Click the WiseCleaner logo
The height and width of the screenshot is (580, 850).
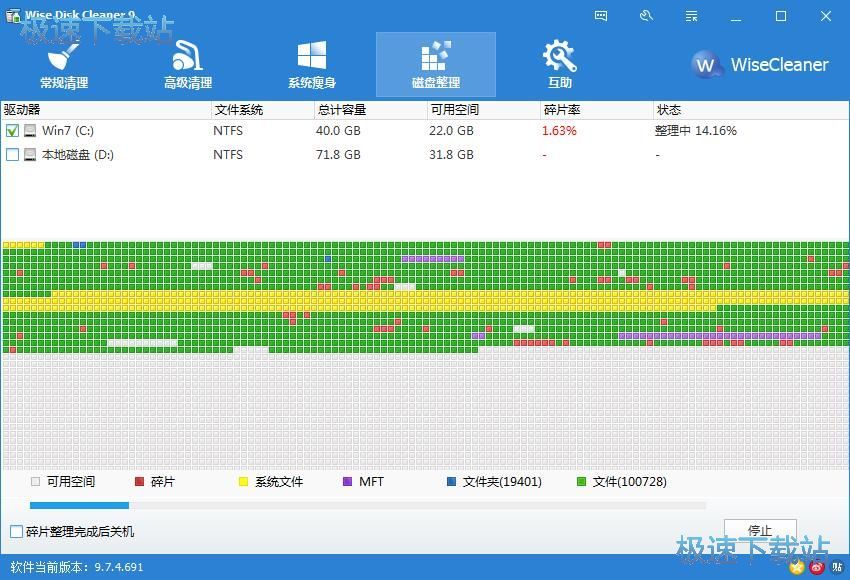(761, 65)
